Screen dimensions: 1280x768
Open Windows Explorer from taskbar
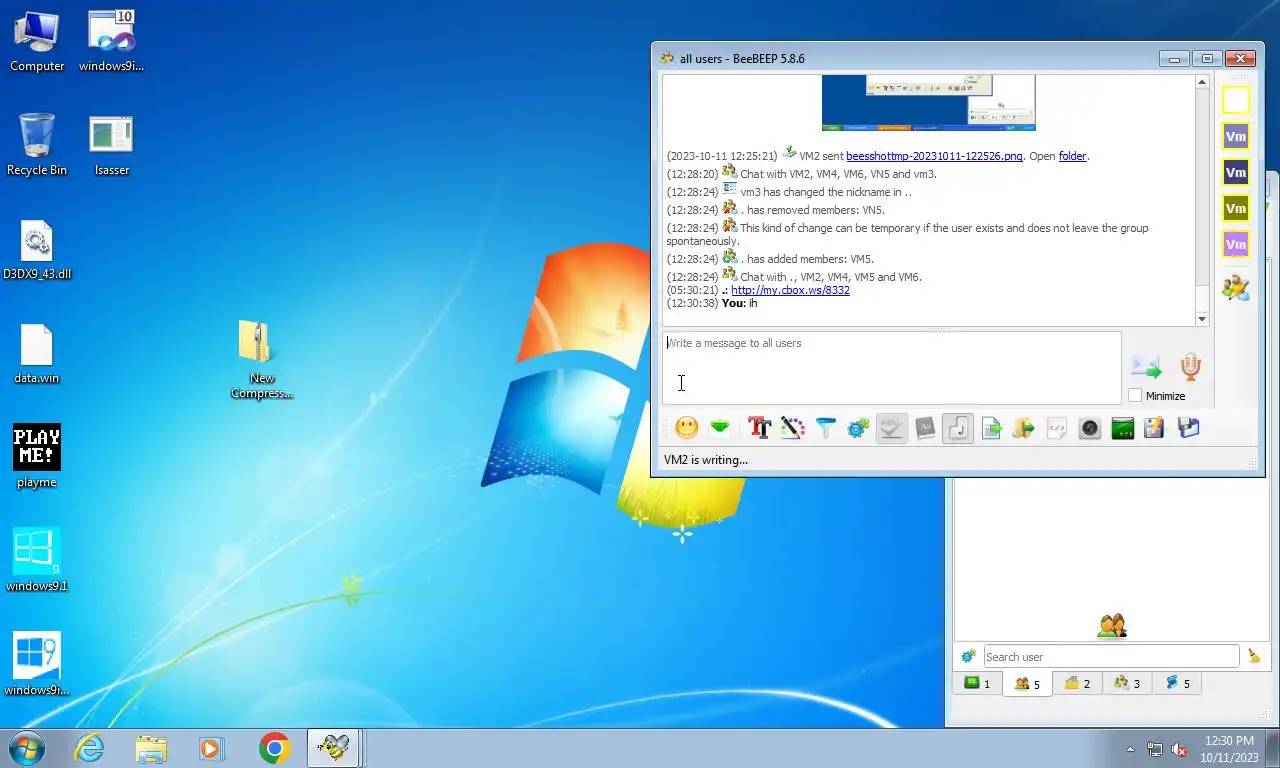(151, 748)
